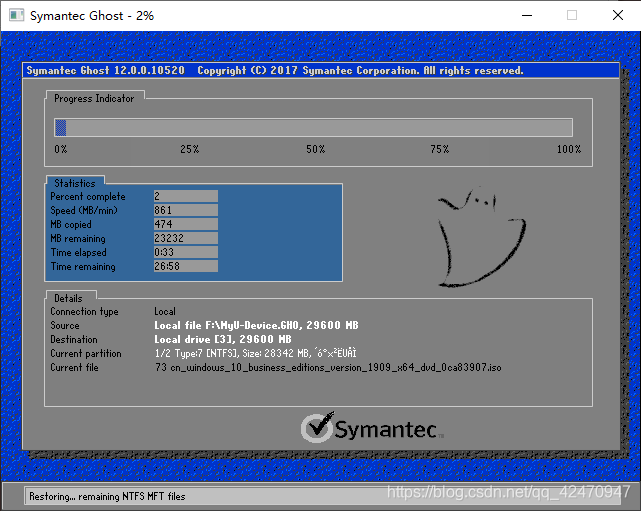
Task: Click the Time elapsed label
Action: pyautogui.click(x=78, y=253)
